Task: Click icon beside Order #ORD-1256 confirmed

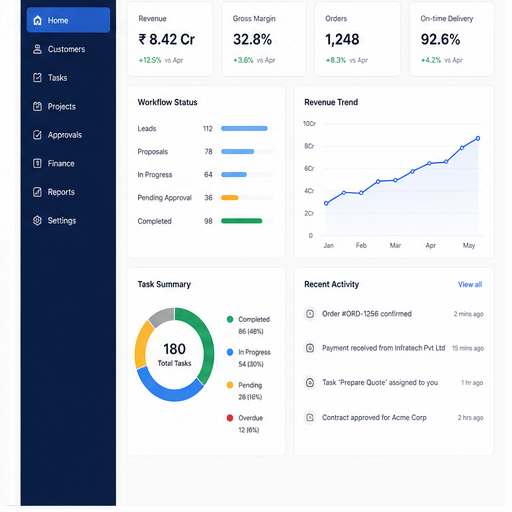Action: tap(310, 314)
